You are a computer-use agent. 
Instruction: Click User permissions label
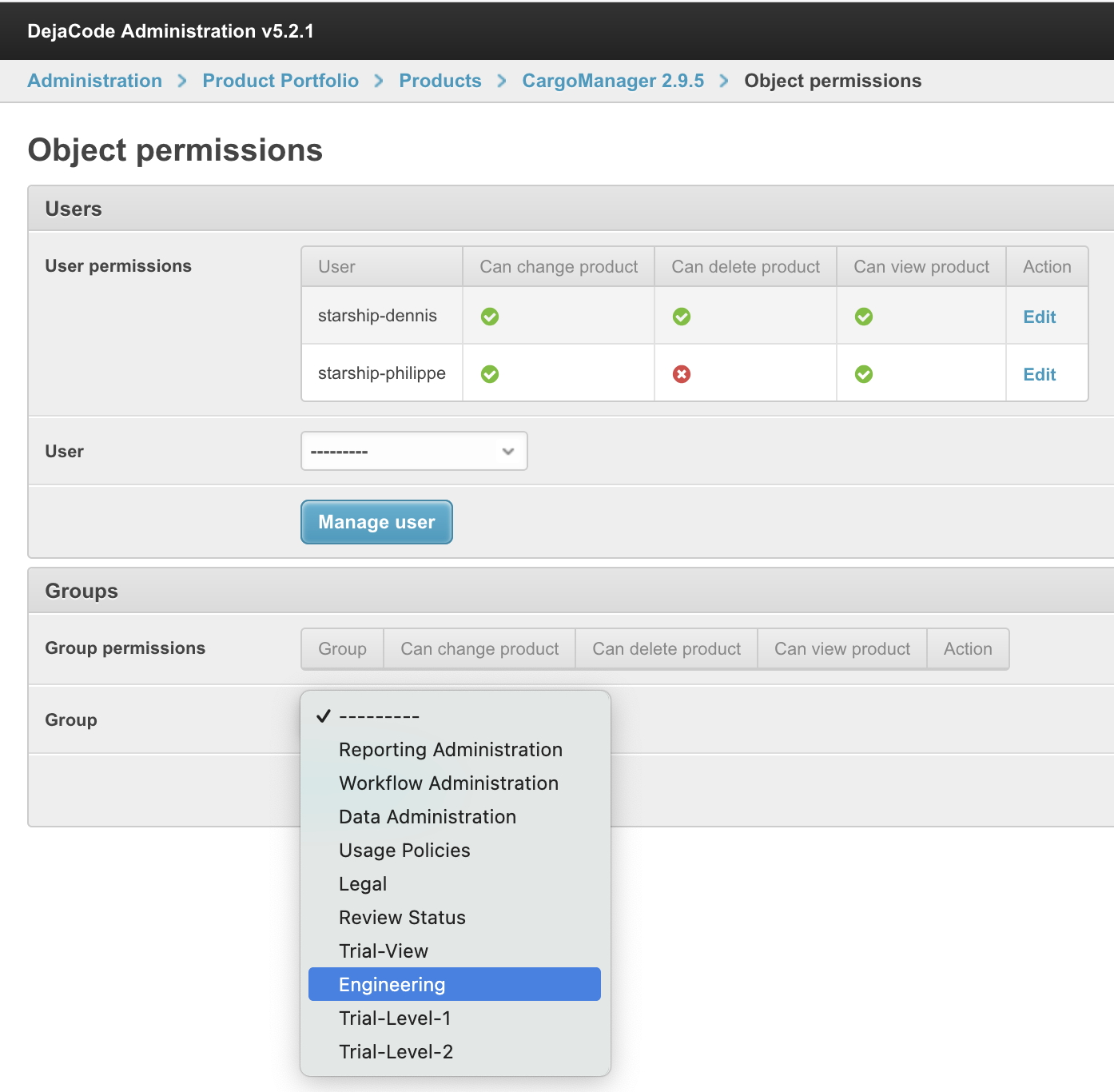[118, 266]
